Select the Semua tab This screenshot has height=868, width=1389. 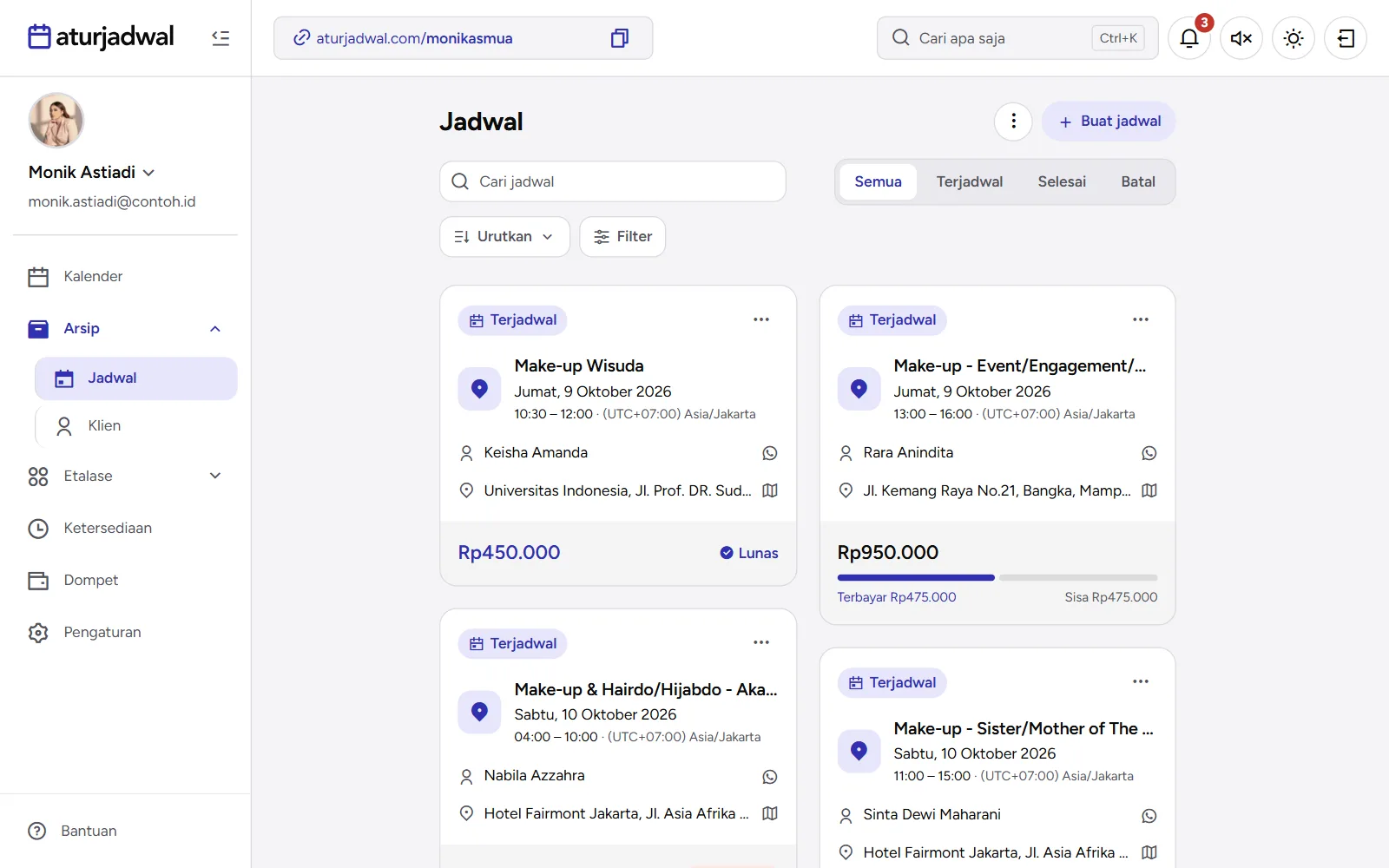(878, 182)
